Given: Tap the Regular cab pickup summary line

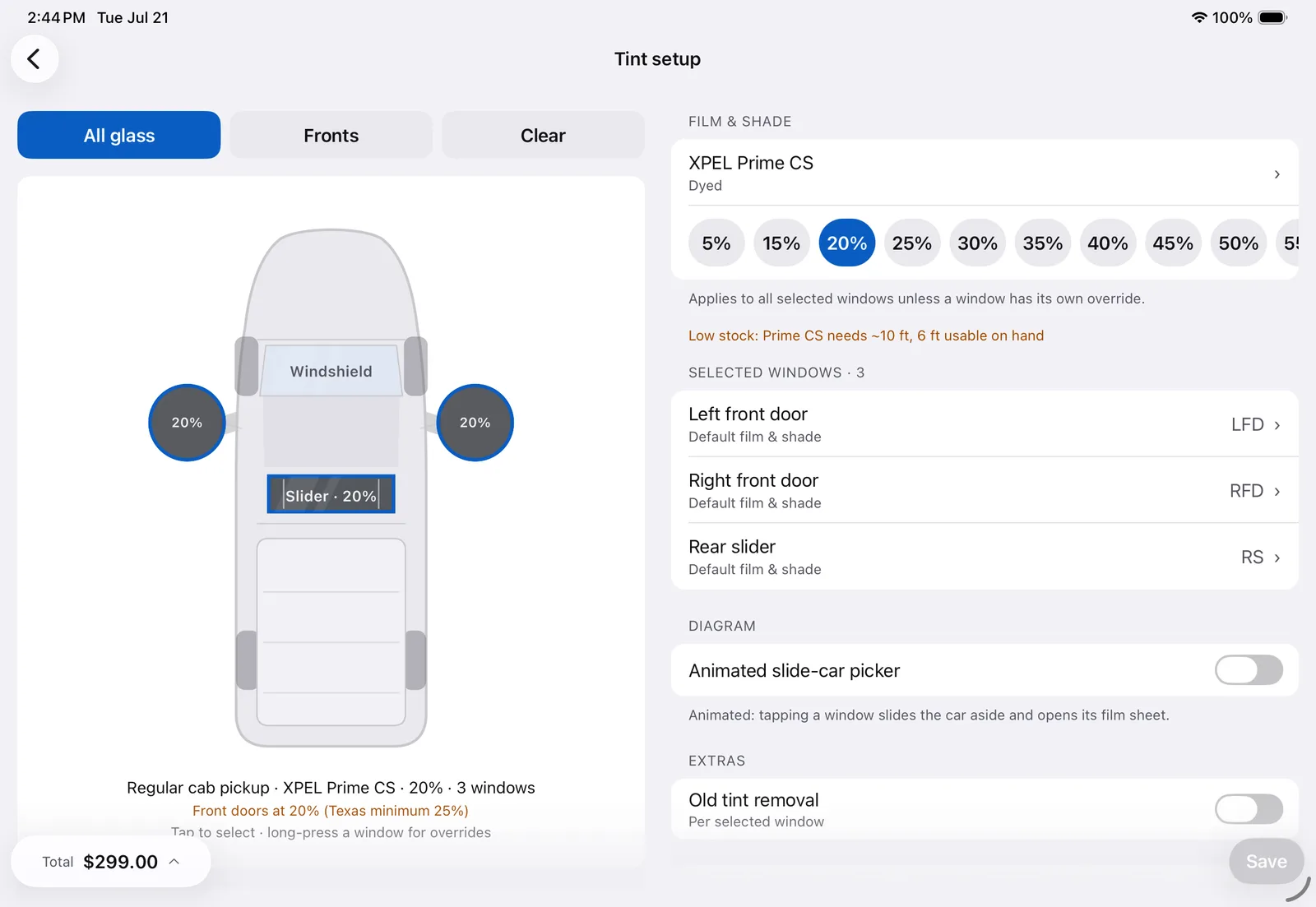Looking at the screenshot, I should pos(331,788).
